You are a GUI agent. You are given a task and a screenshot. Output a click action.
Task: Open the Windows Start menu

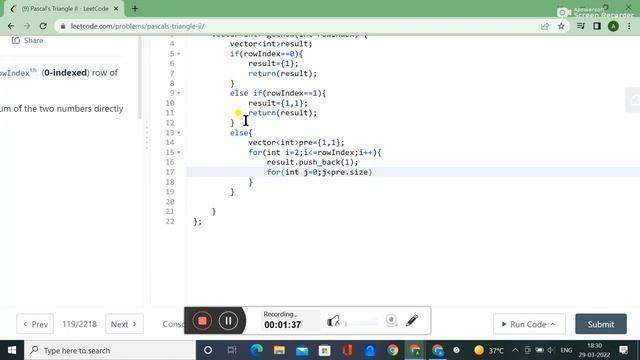click(12, 350)
